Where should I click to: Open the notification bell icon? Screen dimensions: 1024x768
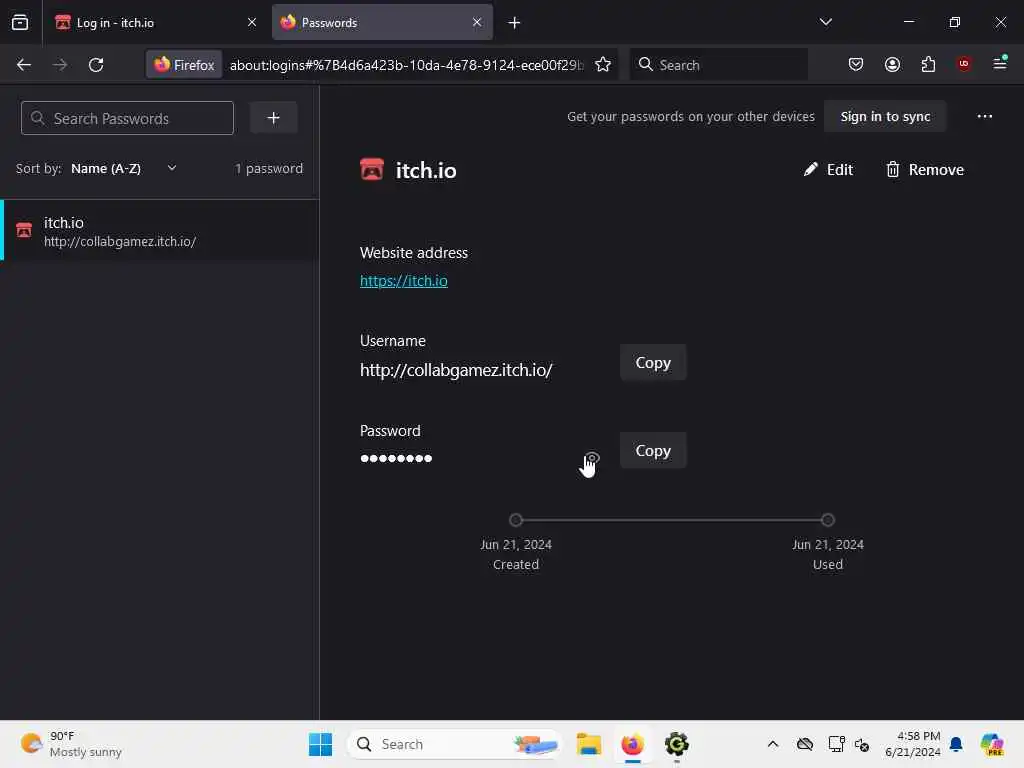[x=956, y=744]
